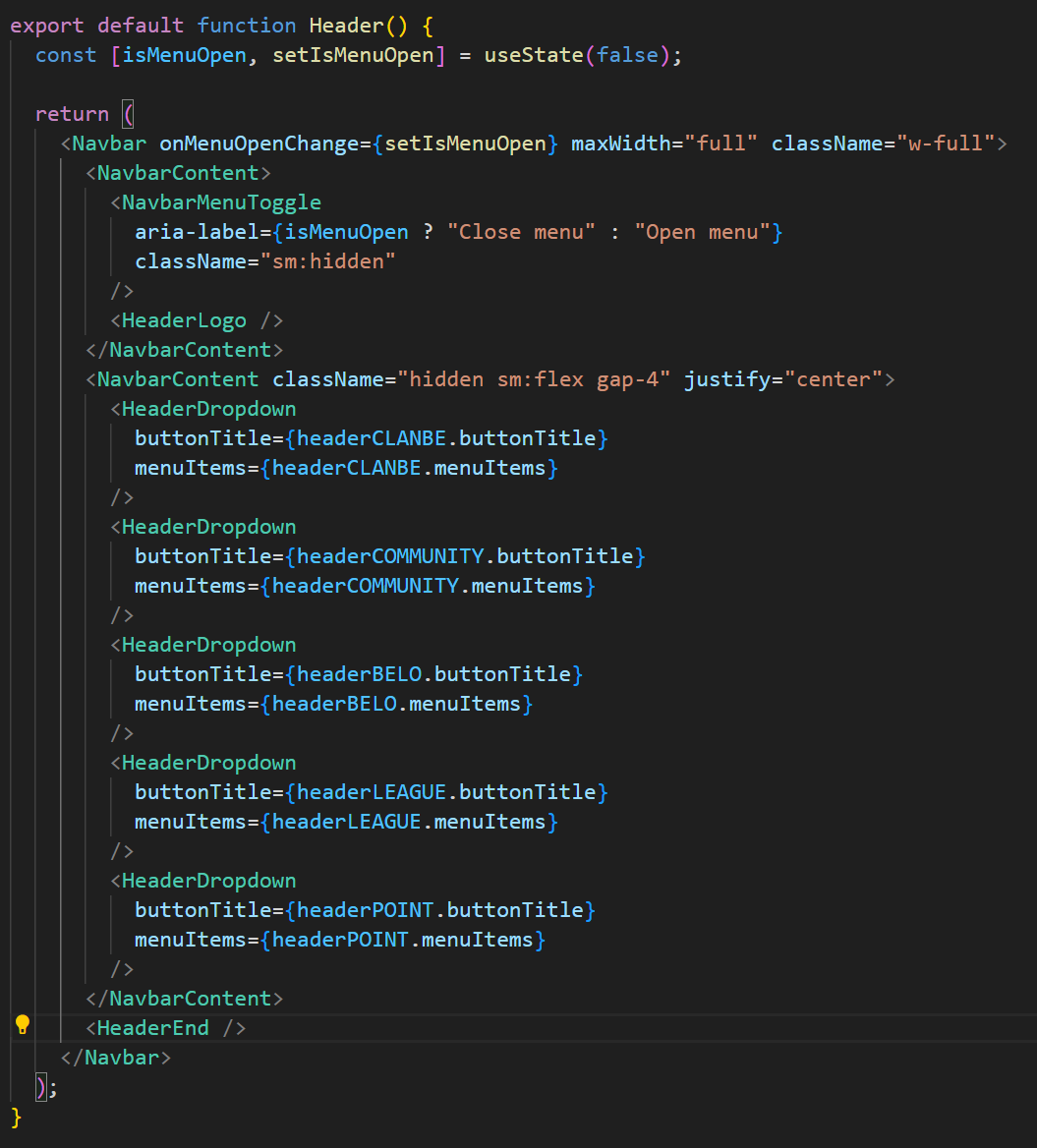
Task: Click headerCOMMUNITY.buttonTitle expression
Action: coord(465,556)
